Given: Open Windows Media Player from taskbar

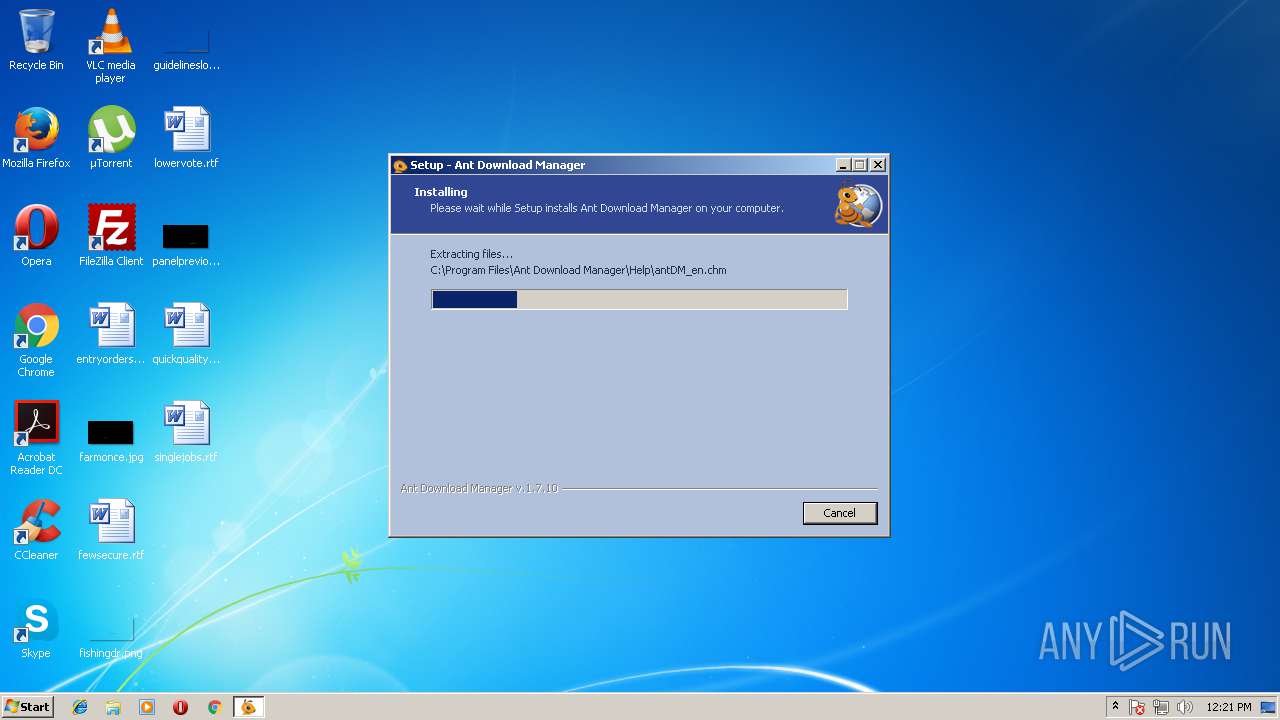Looking at the screenshot, I should (147, 707).
